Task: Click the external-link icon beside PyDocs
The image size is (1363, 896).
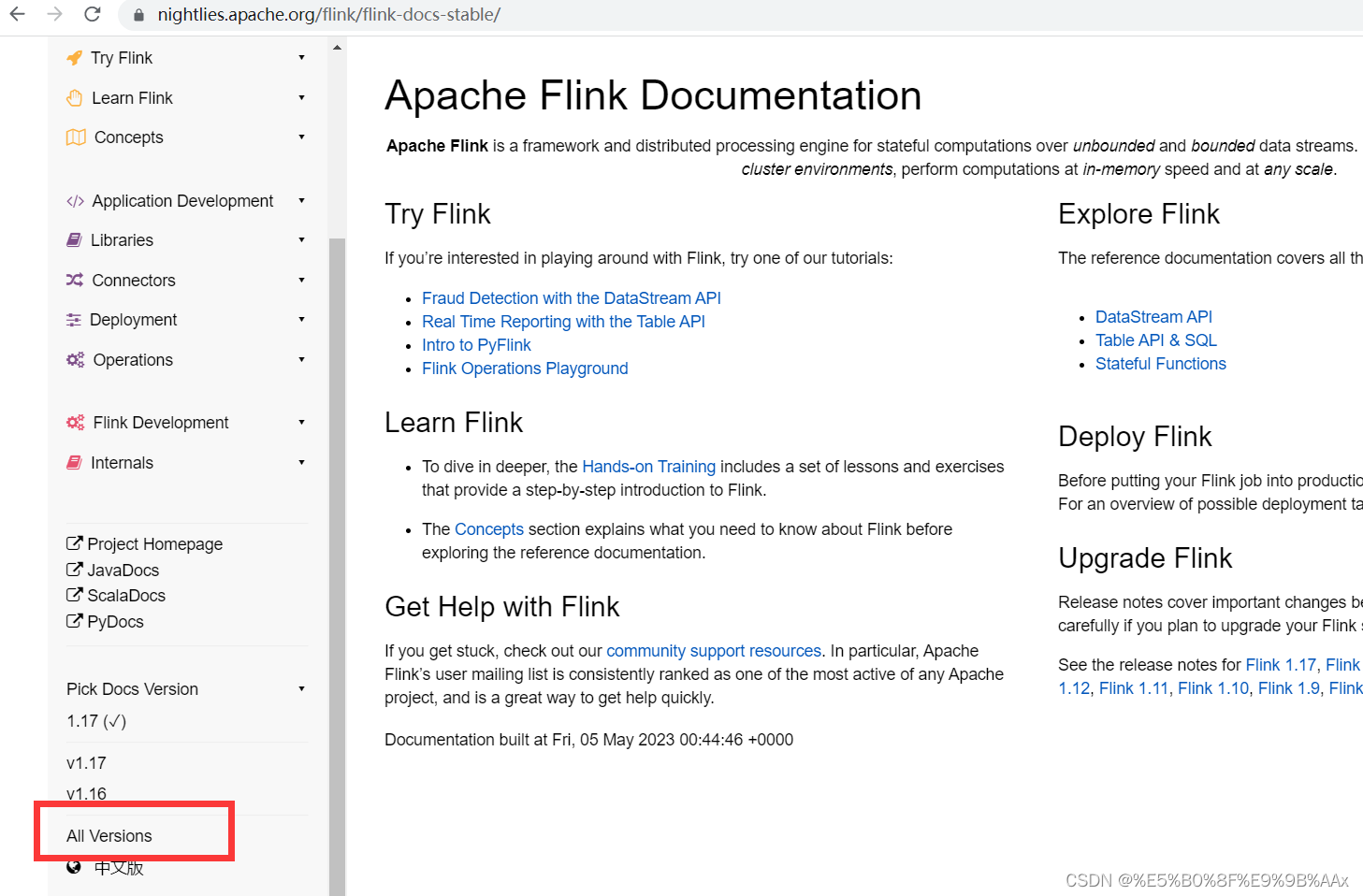Action: tap(75, 620)
